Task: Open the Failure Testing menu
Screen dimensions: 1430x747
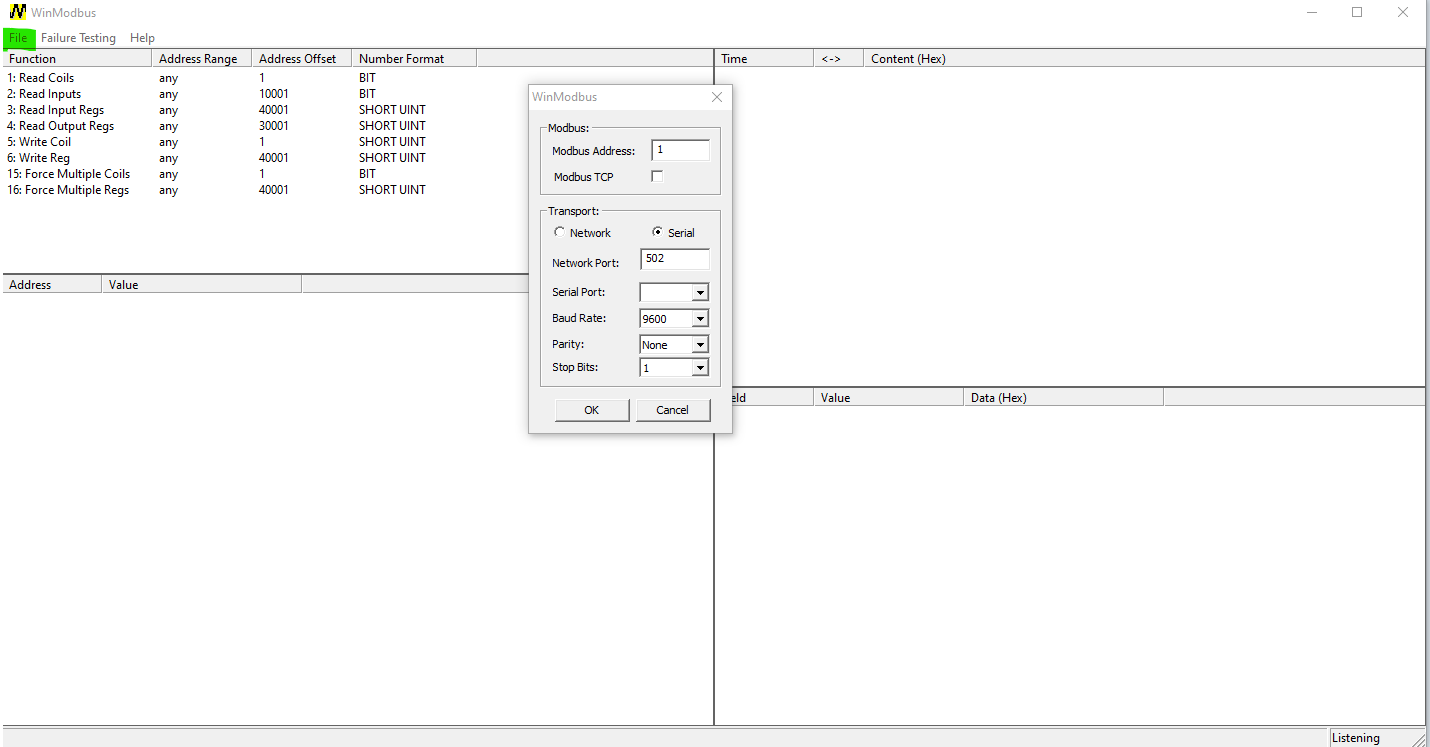Action: [x=78, y=38]
